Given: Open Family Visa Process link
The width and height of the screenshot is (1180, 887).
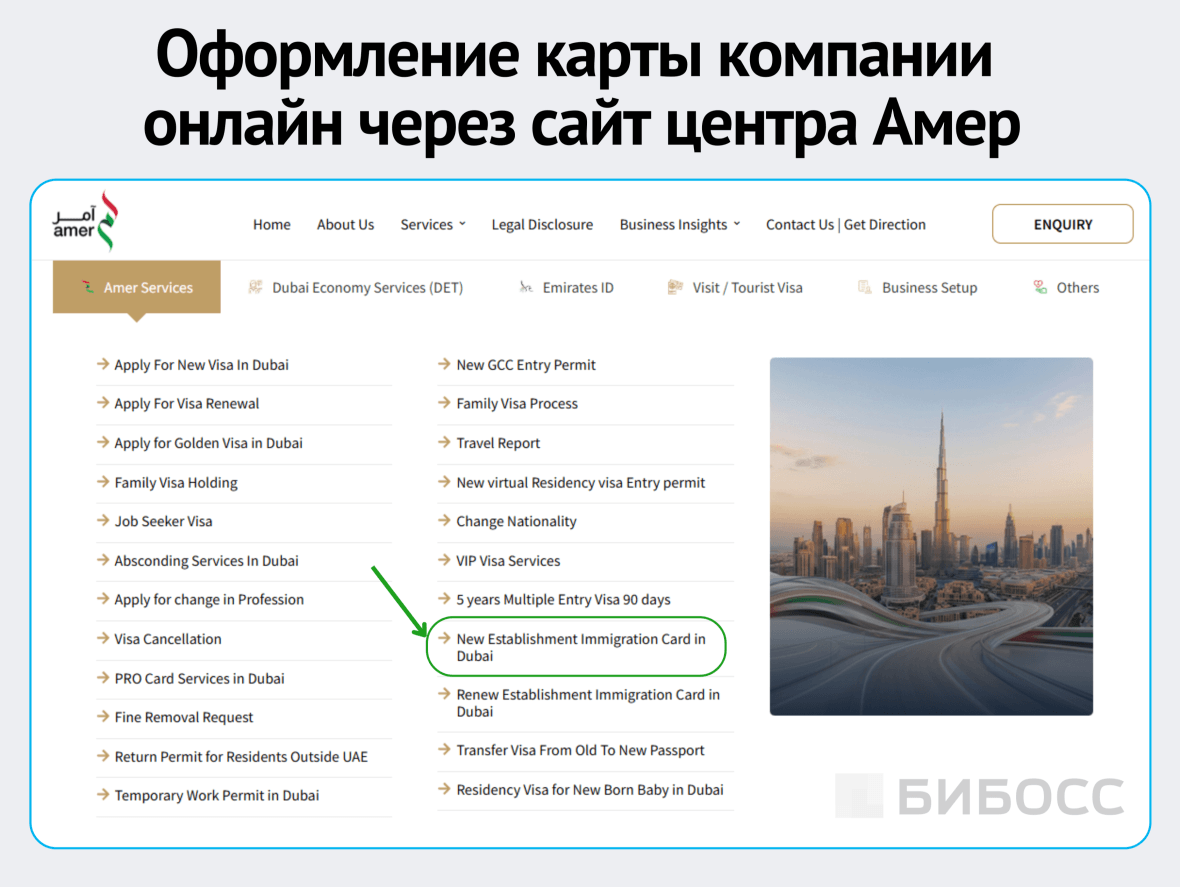Looking at the screenshot, I should [x=517, y=404].
